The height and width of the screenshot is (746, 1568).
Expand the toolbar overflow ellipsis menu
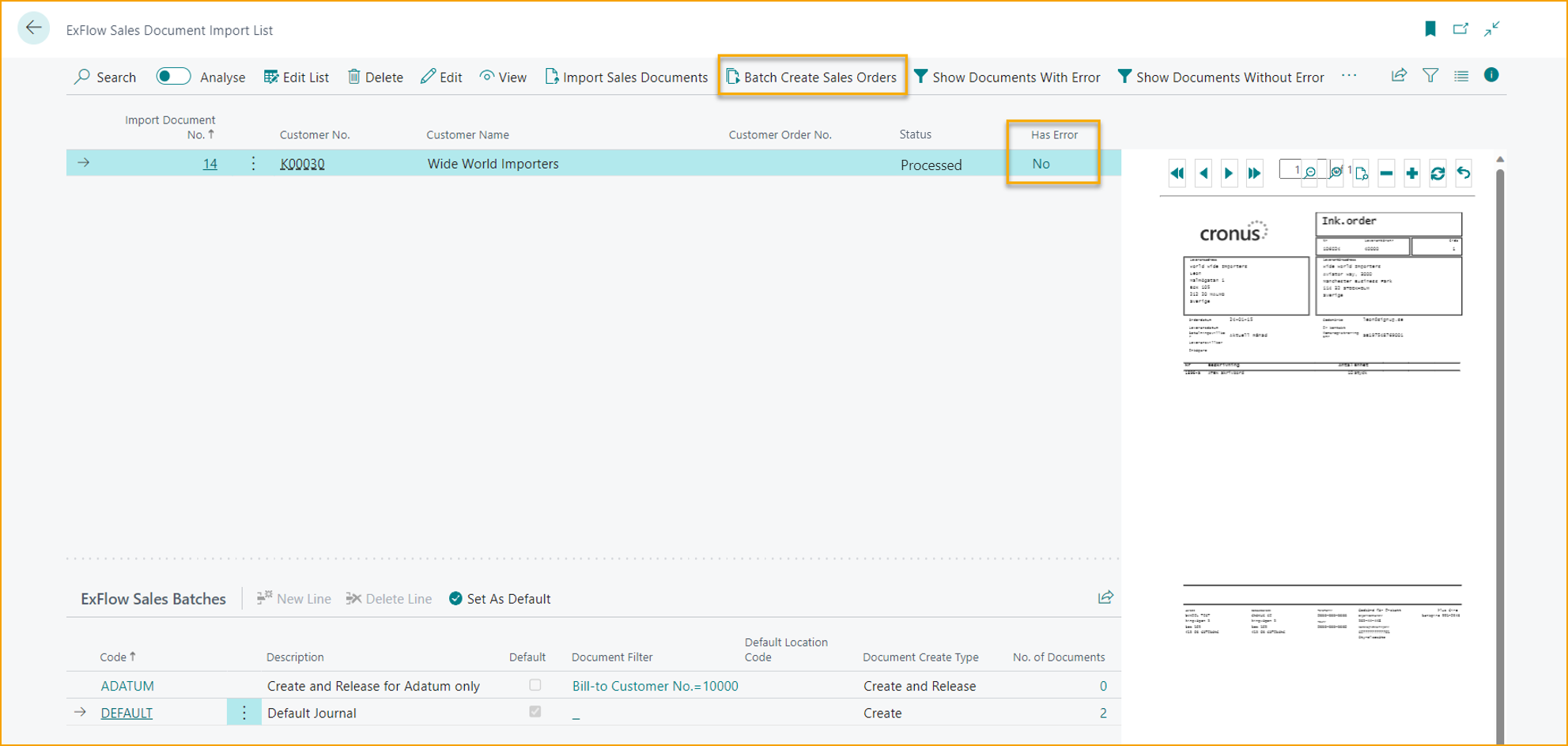pos(1349,76)
